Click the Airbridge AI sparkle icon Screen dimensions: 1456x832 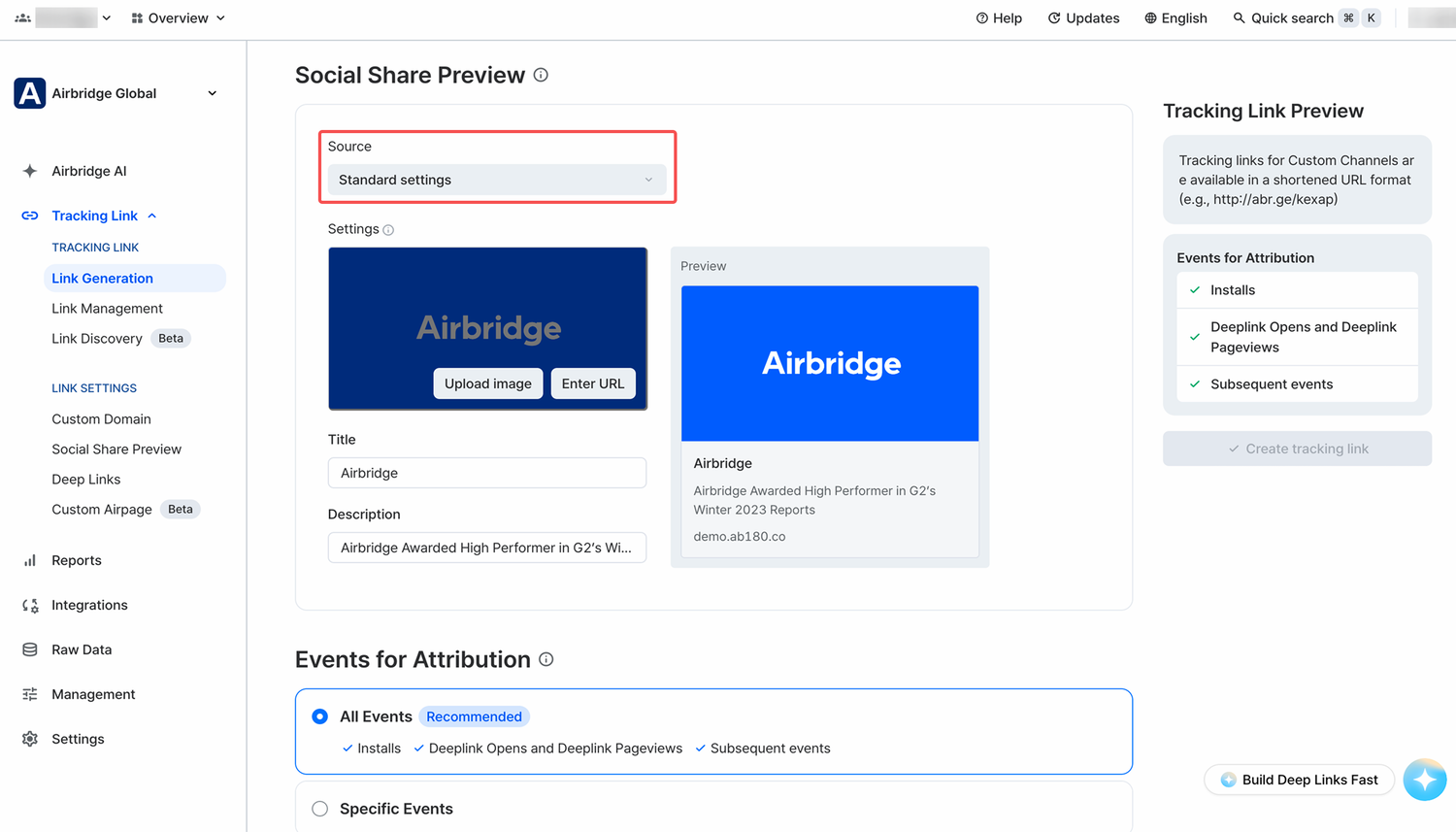tap(30, 171)
